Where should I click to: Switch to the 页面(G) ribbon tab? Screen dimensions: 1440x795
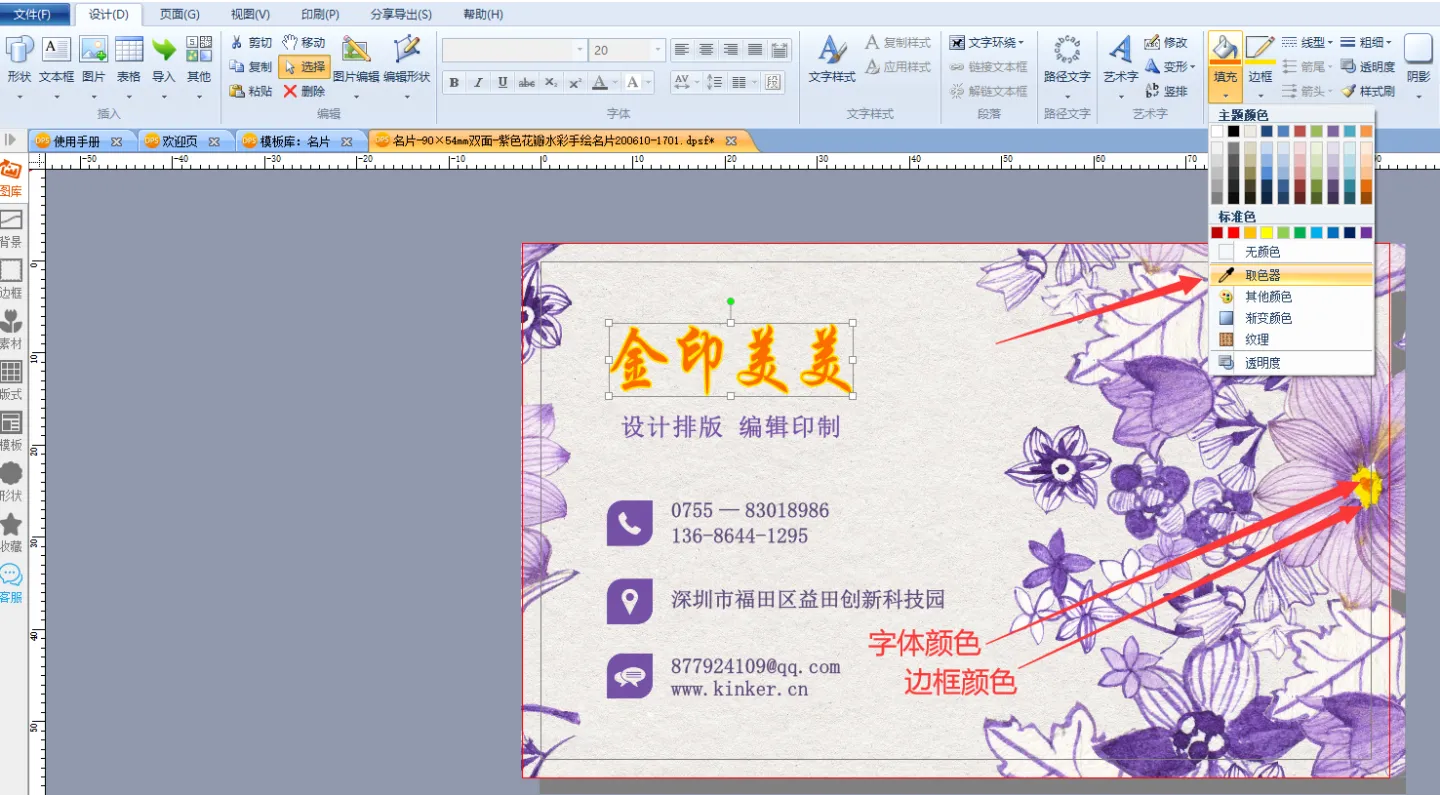pyautogui.click(x=180, y=14)
